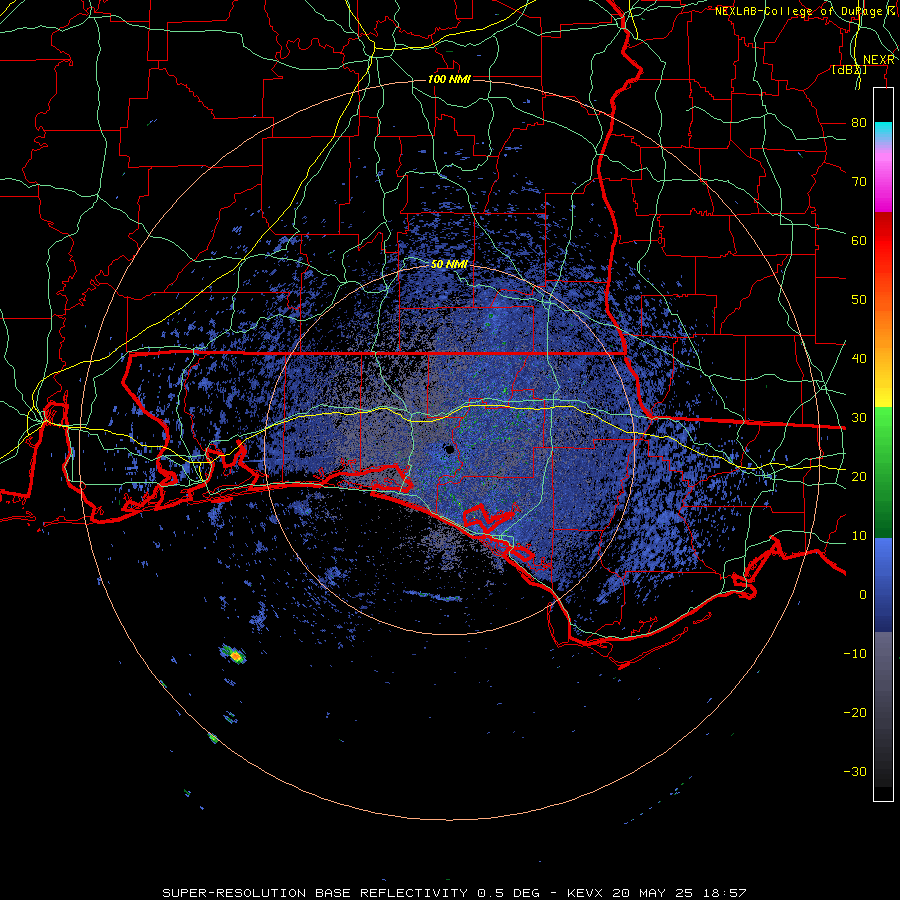Viewport: 900px width, 900px height.
Task: Click the "KEVX" station identifier in the caption
Action: (586, 893)
